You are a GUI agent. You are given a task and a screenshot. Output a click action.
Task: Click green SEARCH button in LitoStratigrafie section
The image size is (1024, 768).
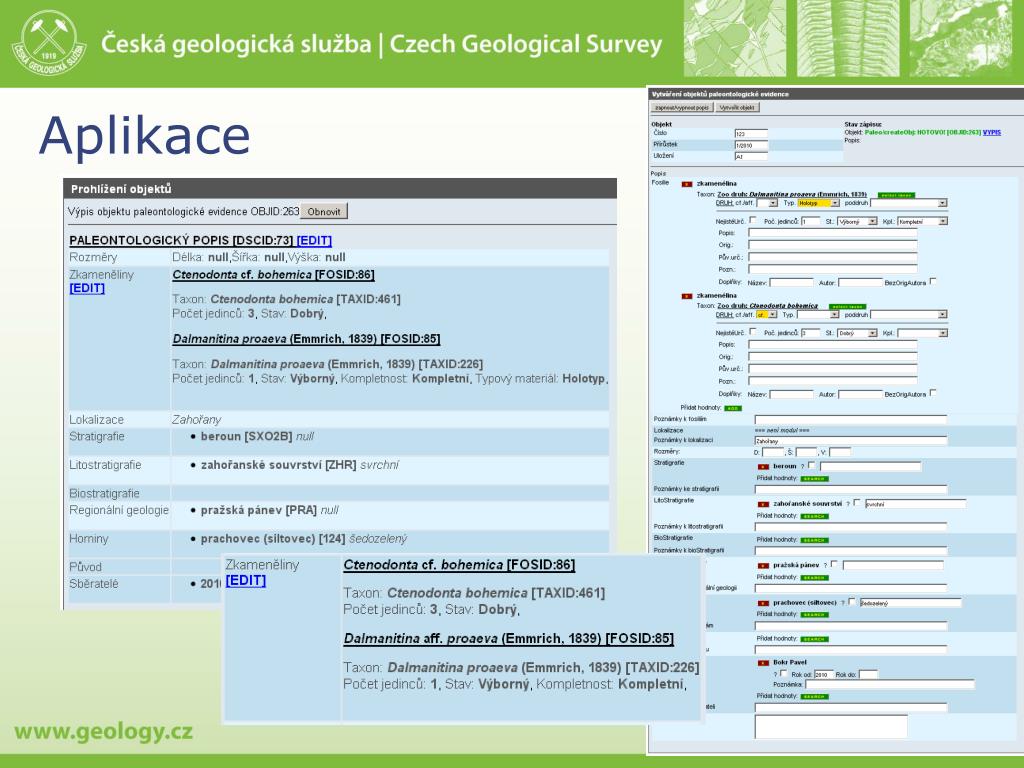click(814, 516)
